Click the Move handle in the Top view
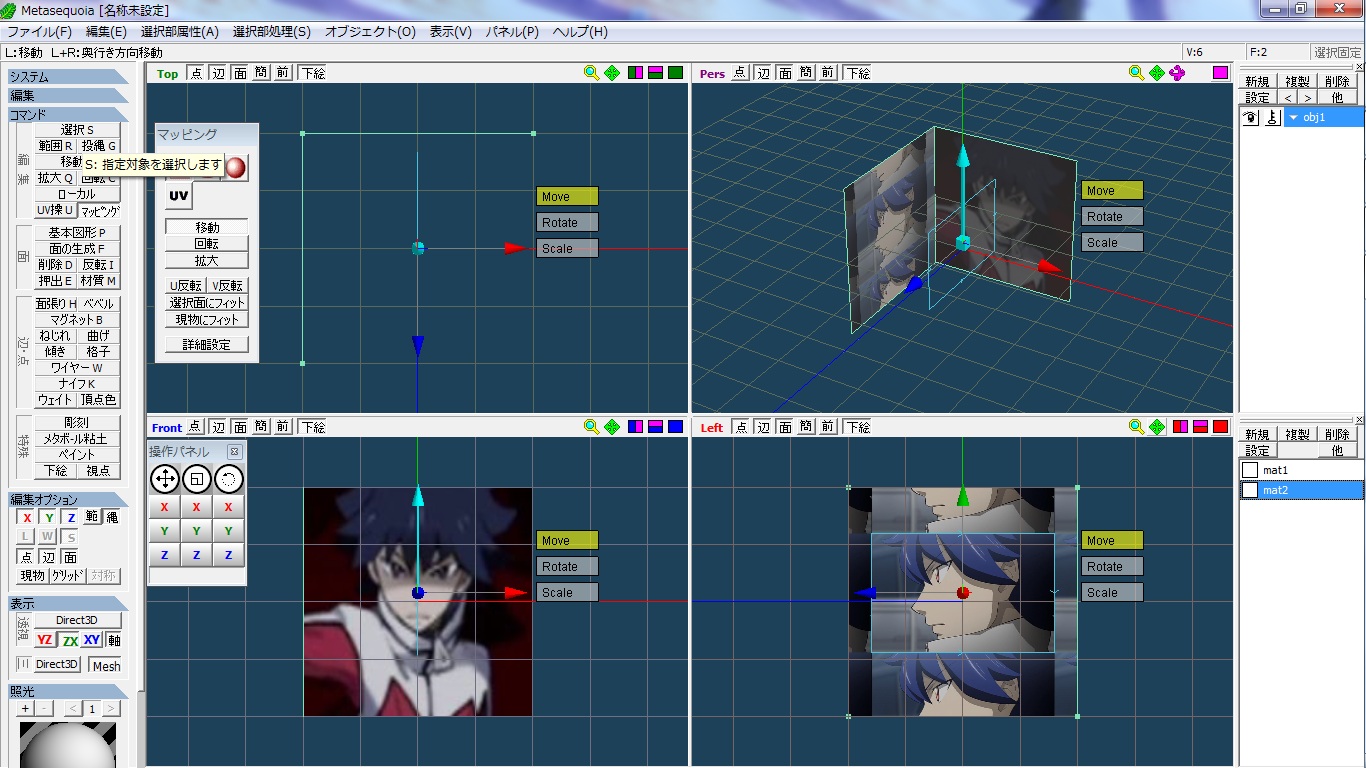The image size is (1366, 768). click(567, 197)
